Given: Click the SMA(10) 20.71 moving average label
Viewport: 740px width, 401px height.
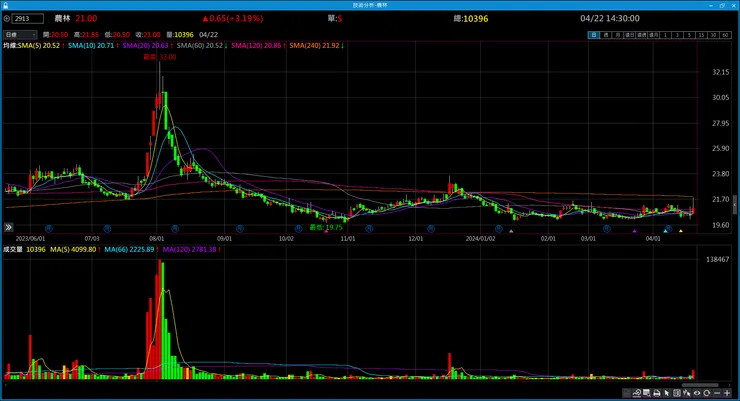Looking at the screenshot, I should click(93, 45).
